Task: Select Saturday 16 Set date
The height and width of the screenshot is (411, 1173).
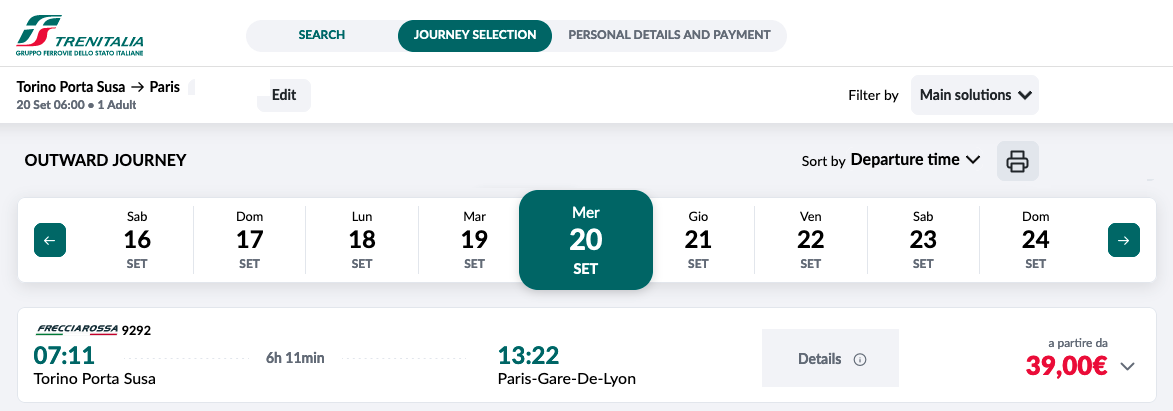Action: click(x=137, y=240)
